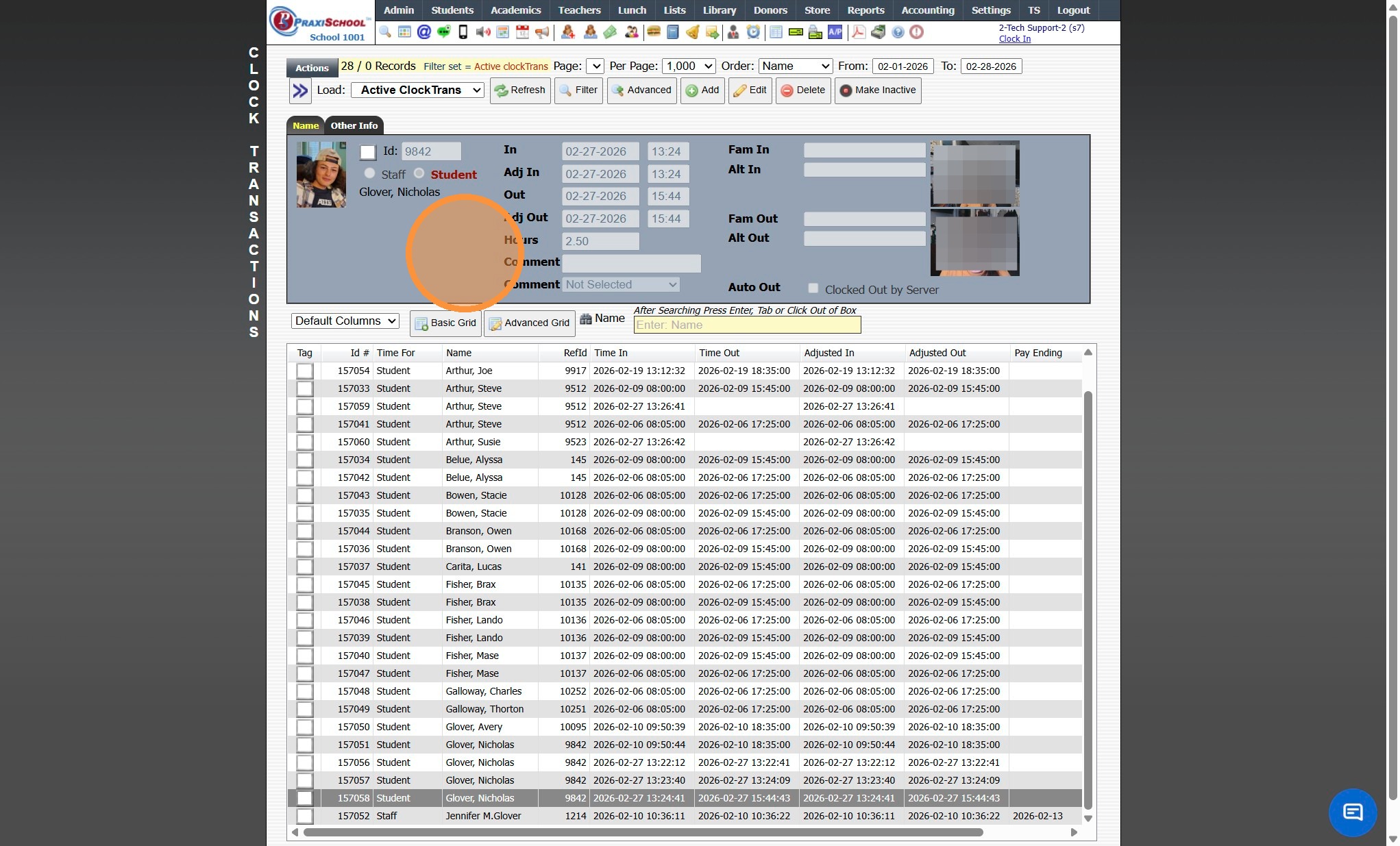Expand the Per Page 1,000 dropdown
Screen dimensions: 1400x846
click(x=688, y=66)
